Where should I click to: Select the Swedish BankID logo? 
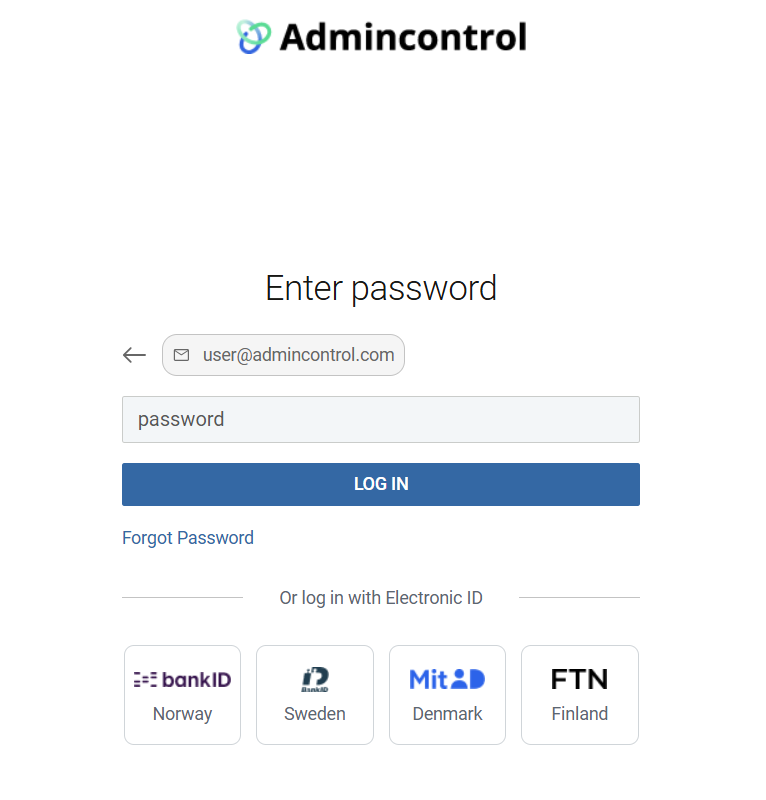pyautogui.click(x=315, y=680)
